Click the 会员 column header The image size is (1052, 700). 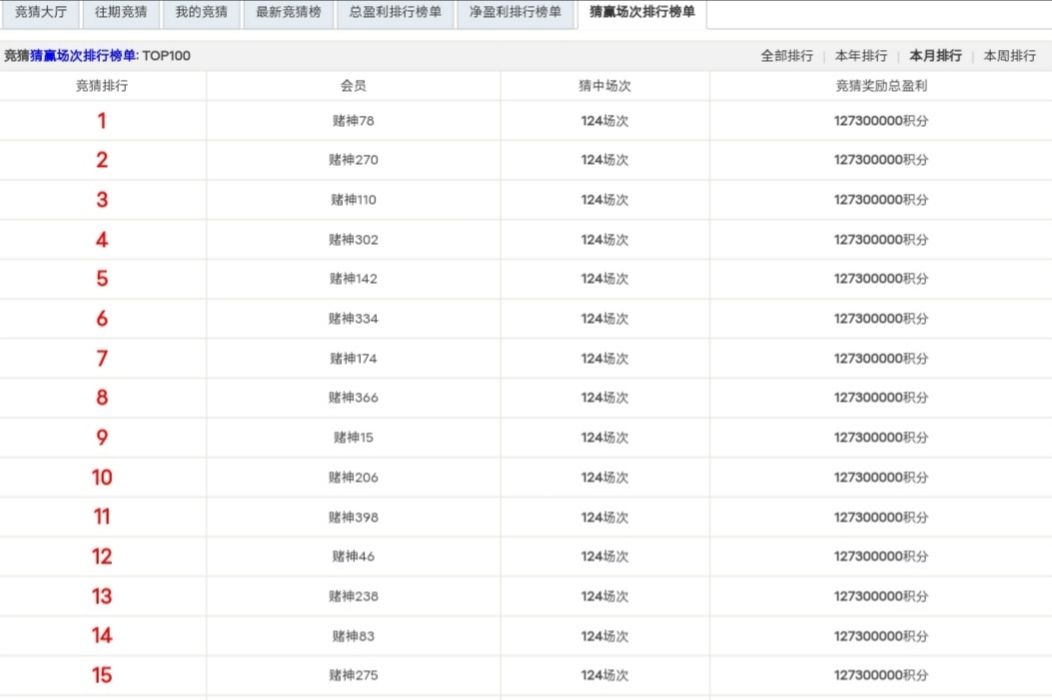pyautogui.click(x=352, y=86)
